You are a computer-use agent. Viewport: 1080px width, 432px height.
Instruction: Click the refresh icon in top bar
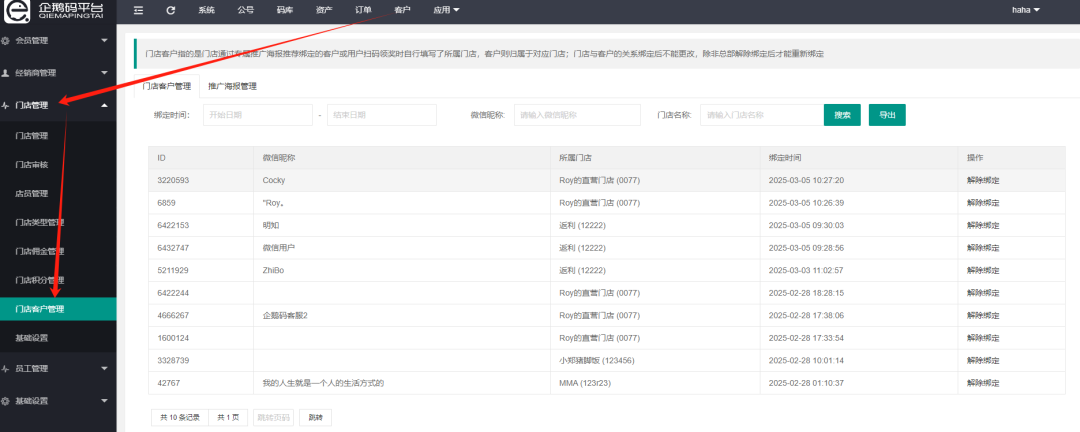[171, 10]
